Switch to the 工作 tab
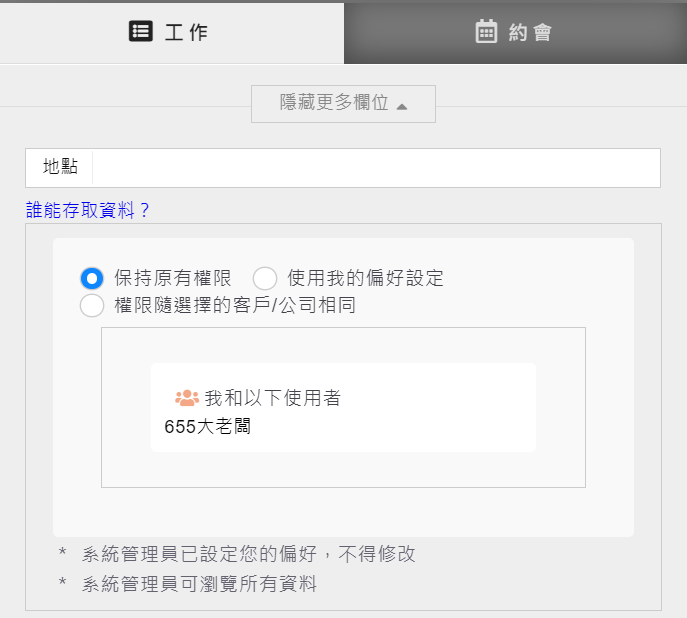Image resolution: width=687 pixels, height=618 pixels. 171,32
